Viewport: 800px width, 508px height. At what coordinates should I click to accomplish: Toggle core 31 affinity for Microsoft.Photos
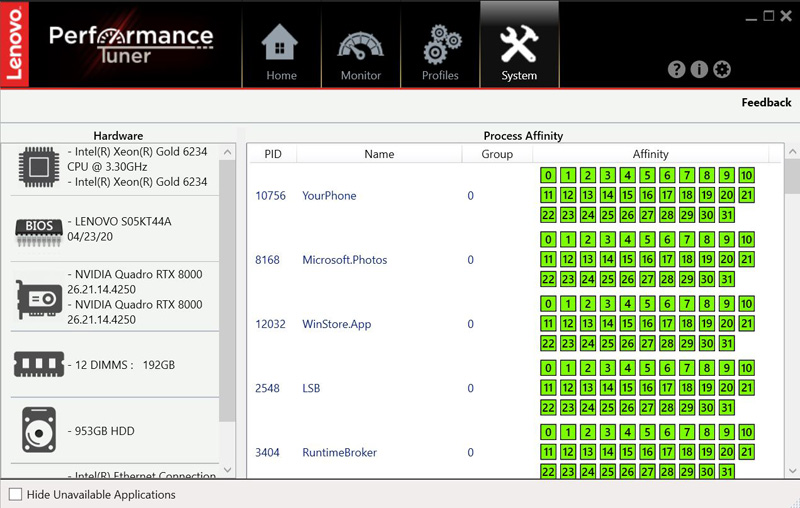tap(726, 280)
